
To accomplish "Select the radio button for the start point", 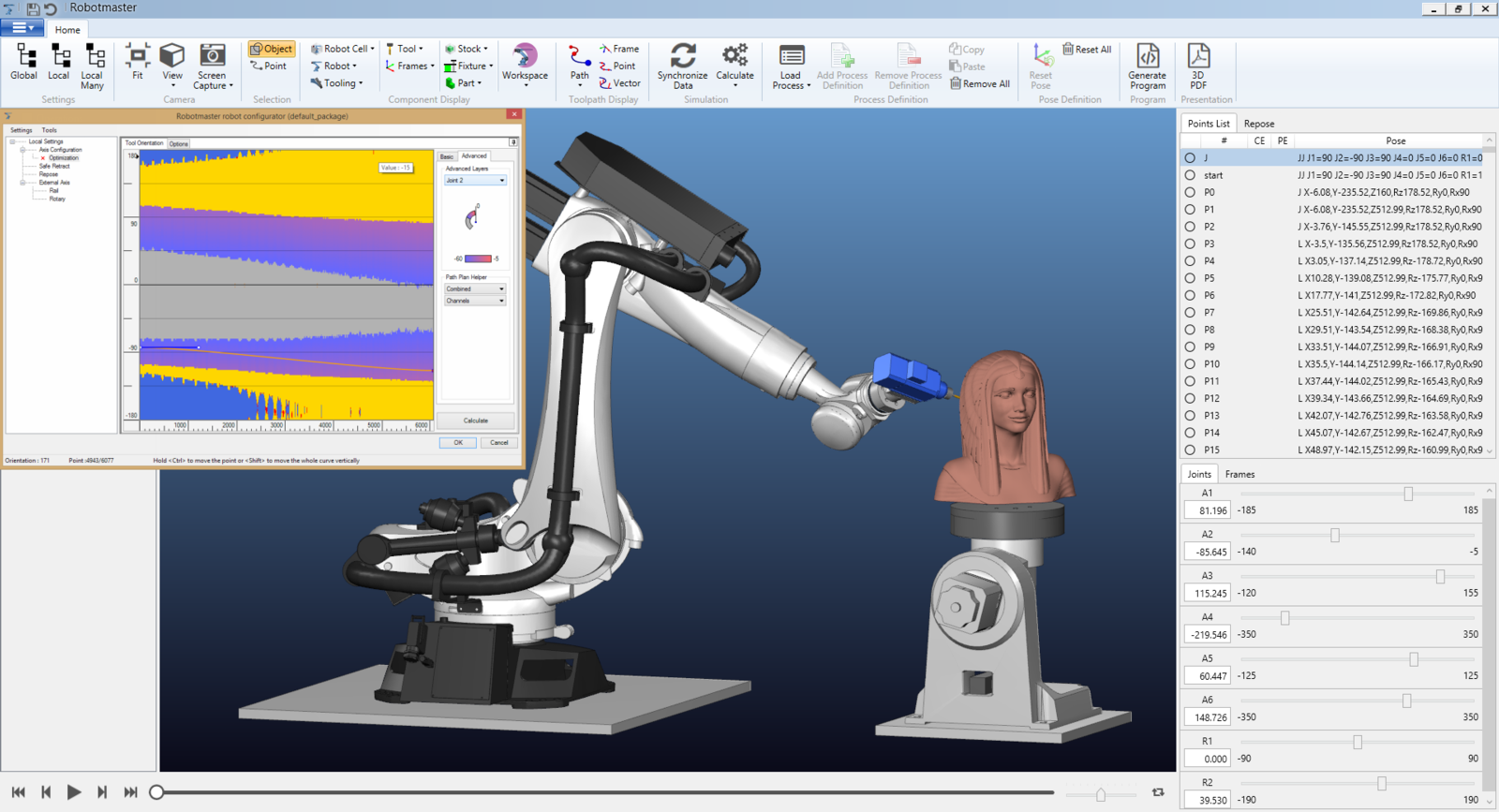I will (1190, 175).
